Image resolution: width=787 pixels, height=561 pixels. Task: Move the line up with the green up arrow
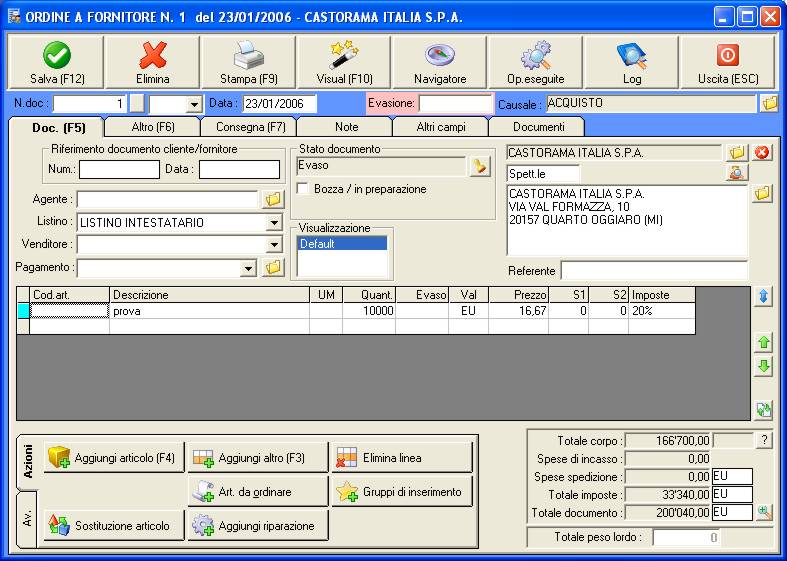point(763,343)
